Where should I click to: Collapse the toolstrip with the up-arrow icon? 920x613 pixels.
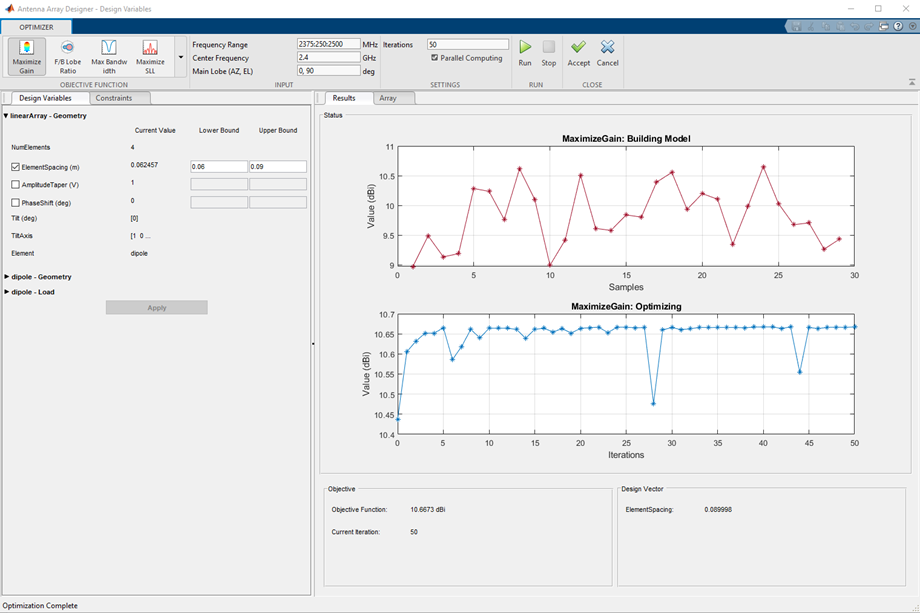pyautogui.click(x=912, y=83)
